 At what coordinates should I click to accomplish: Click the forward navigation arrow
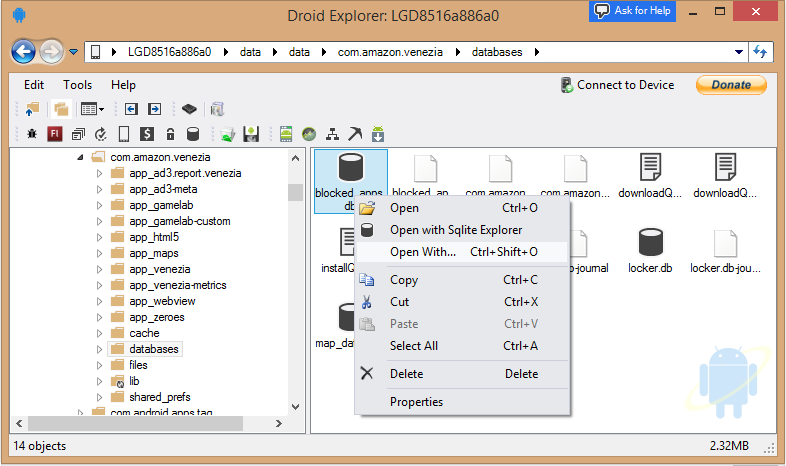pos(52,52)
